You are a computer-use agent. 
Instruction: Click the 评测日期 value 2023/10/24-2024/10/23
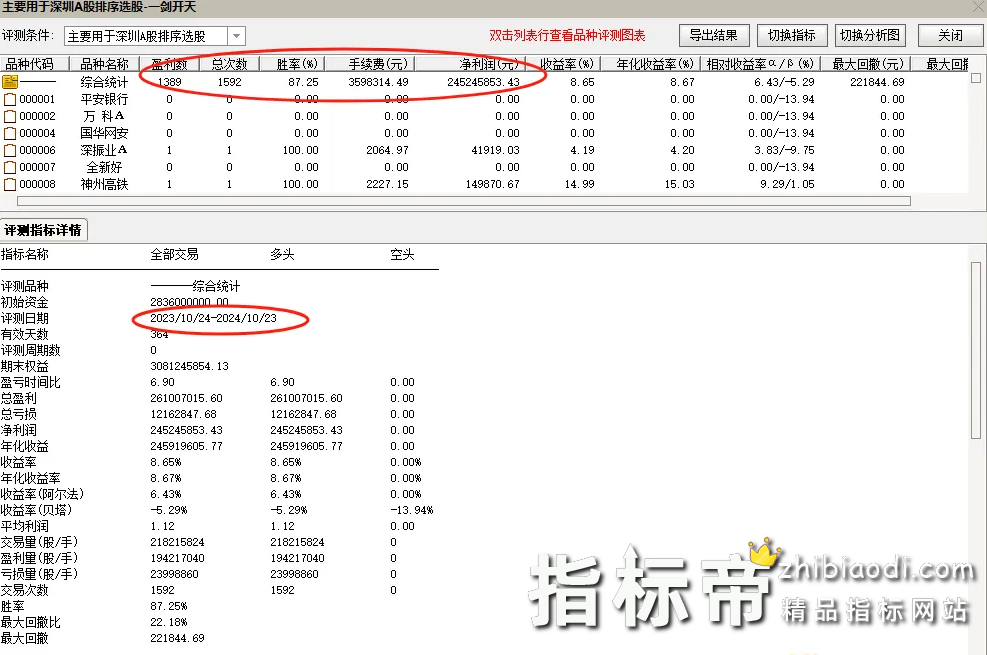[x=213, y=318]
